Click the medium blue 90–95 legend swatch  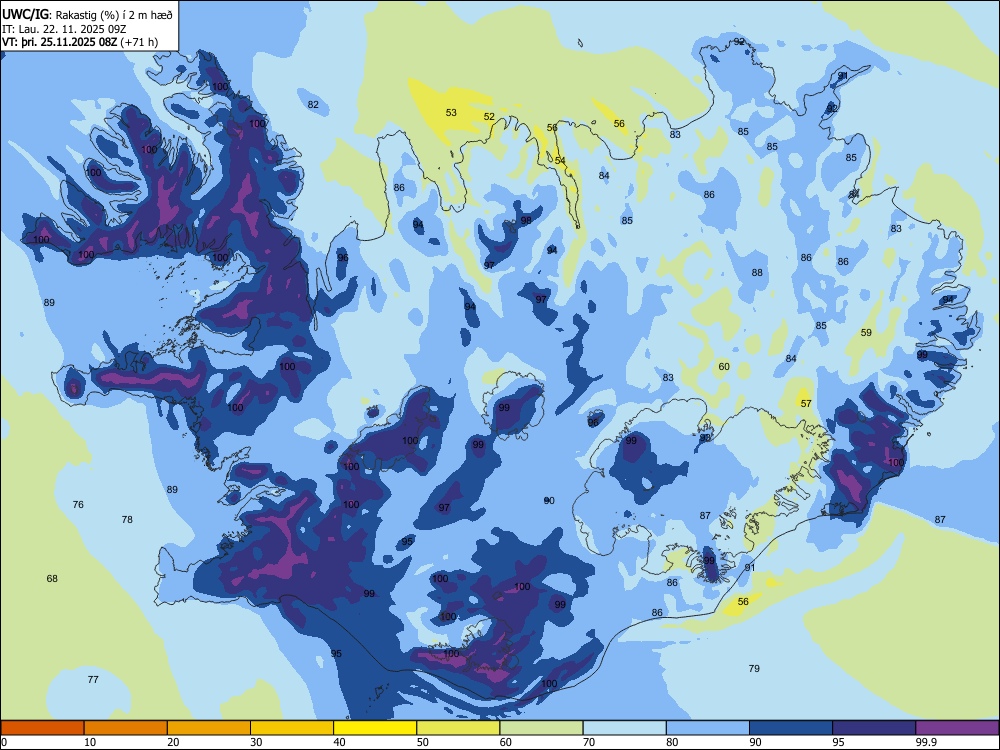pos(791,728)
